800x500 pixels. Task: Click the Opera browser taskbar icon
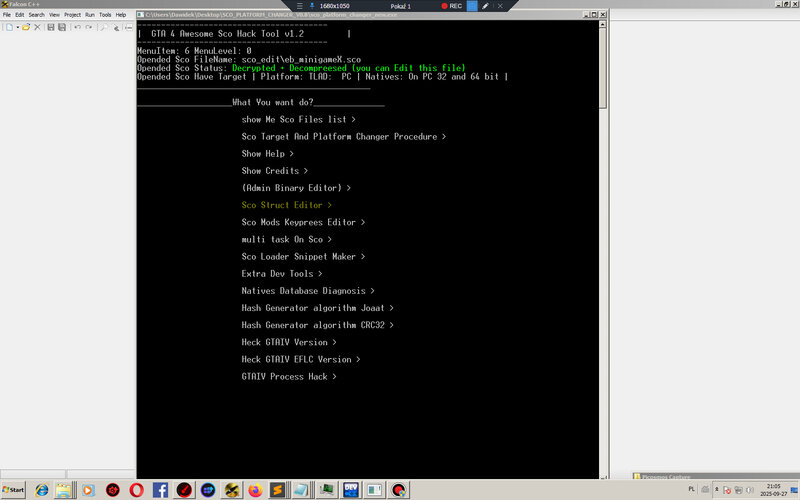tap(136, 490)
